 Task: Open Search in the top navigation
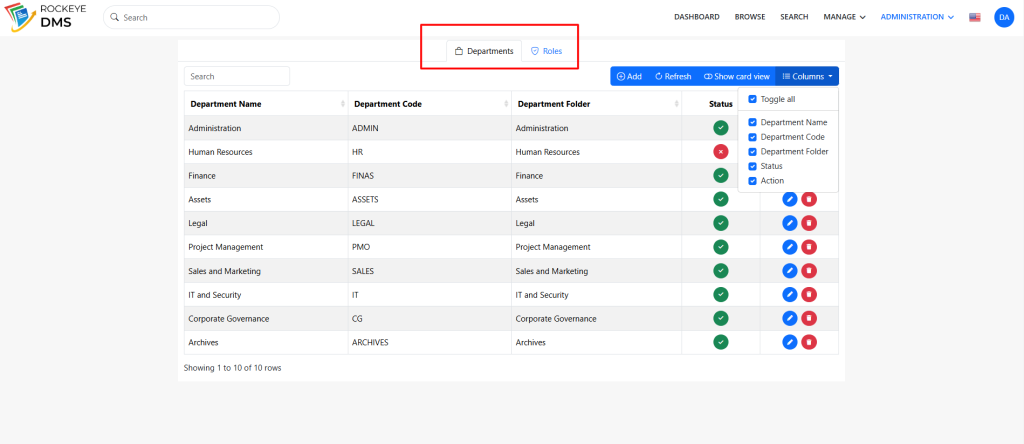[794, 17]
